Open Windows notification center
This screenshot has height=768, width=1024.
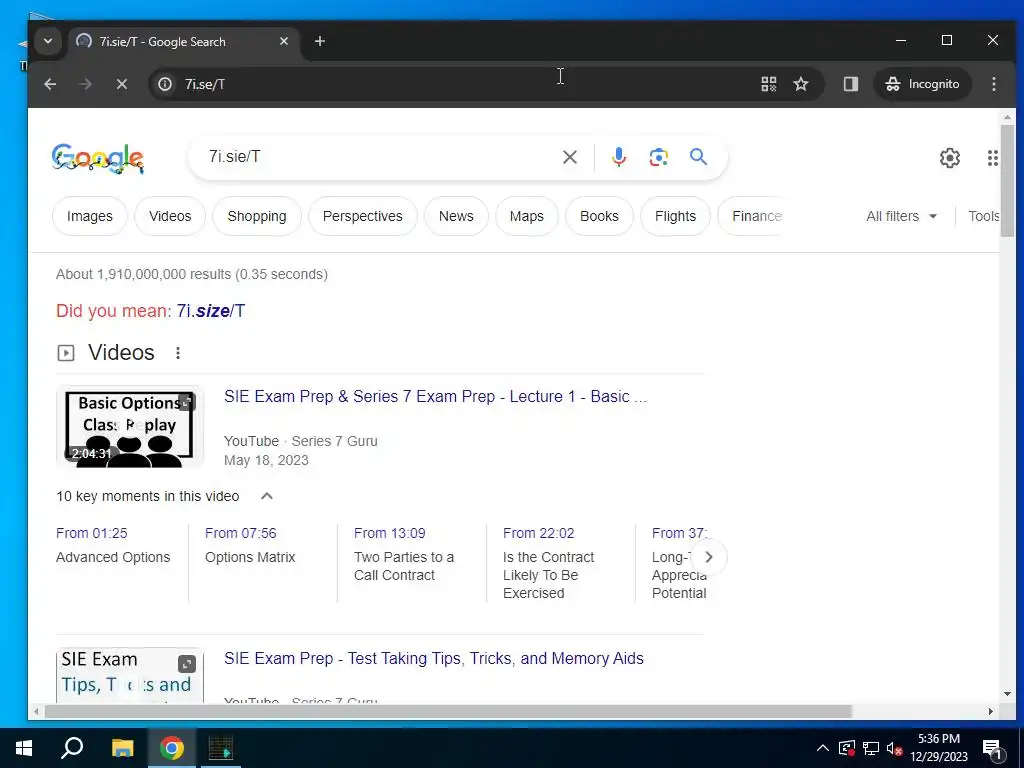click(992, 748)
